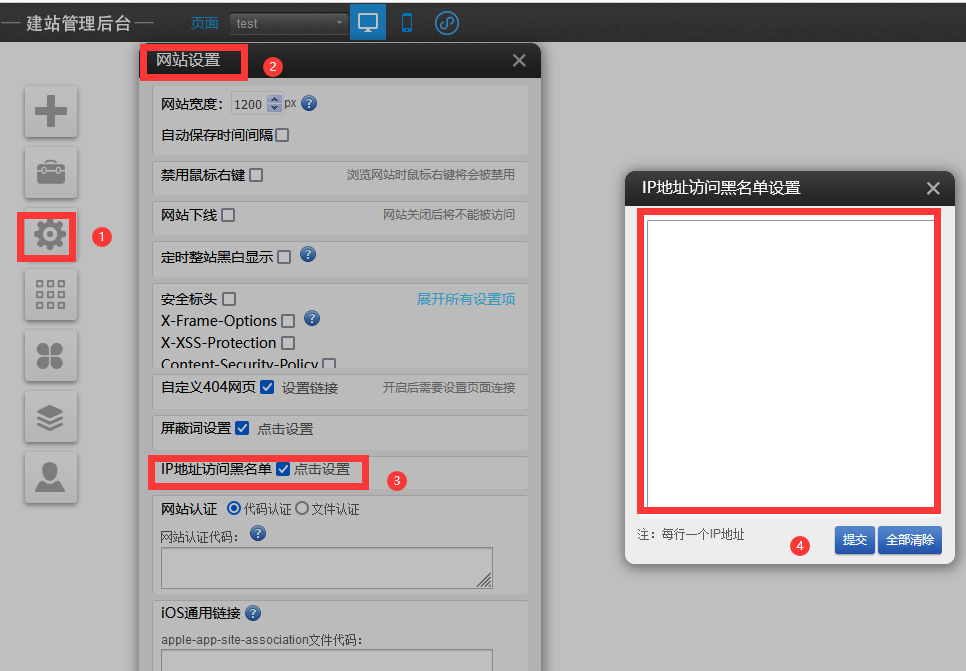
Task: Increase website width with stepper arrow
Action: click(x=275, y=99)
